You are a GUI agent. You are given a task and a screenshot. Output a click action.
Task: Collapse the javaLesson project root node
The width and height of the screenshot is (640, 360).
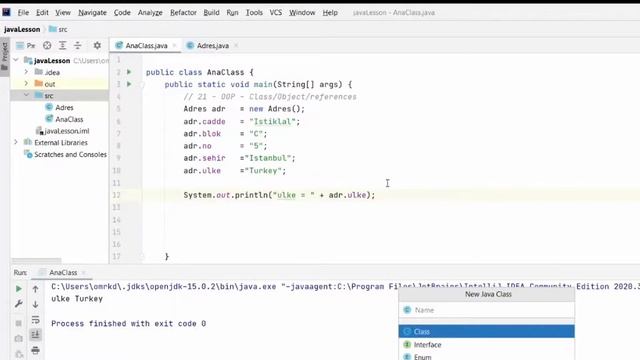click(x=16, y=60)
